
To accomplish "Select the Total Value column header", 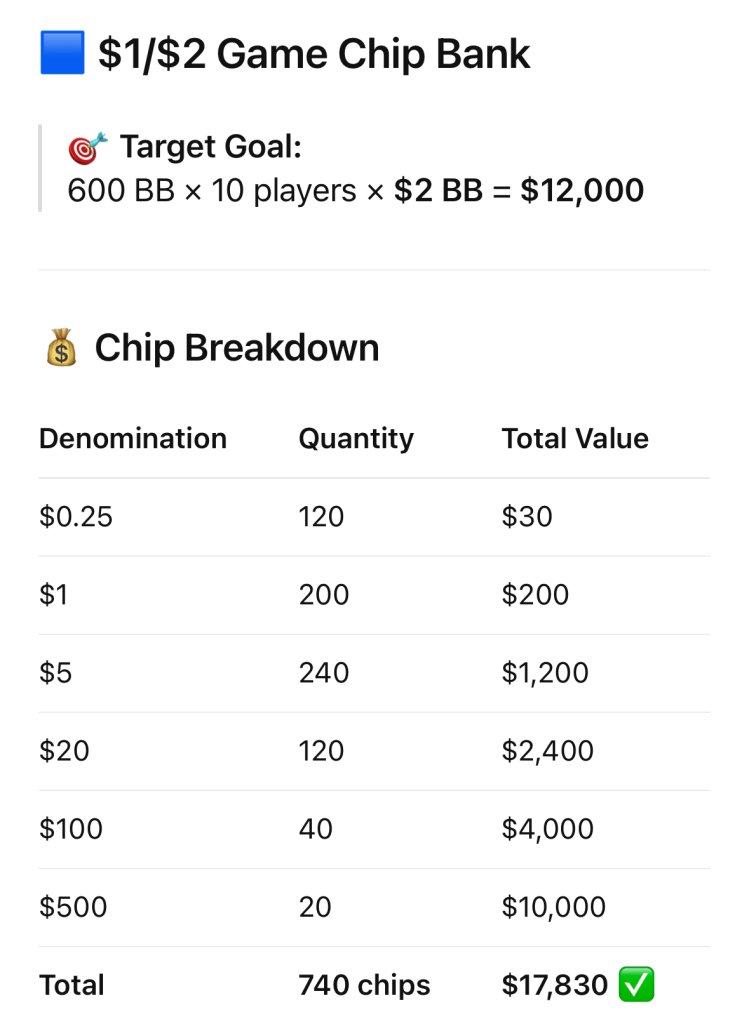I will (x=575, y=438).
